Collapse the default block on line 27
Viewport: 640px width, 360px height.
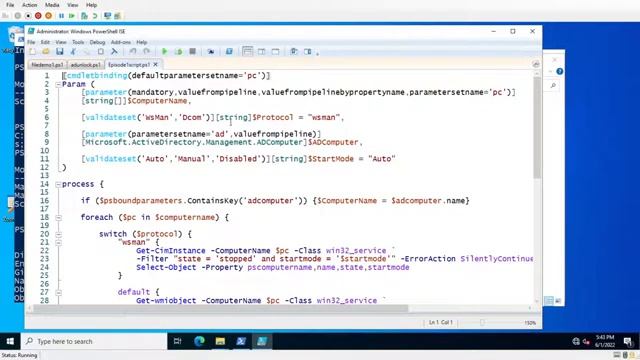point(58,292)
